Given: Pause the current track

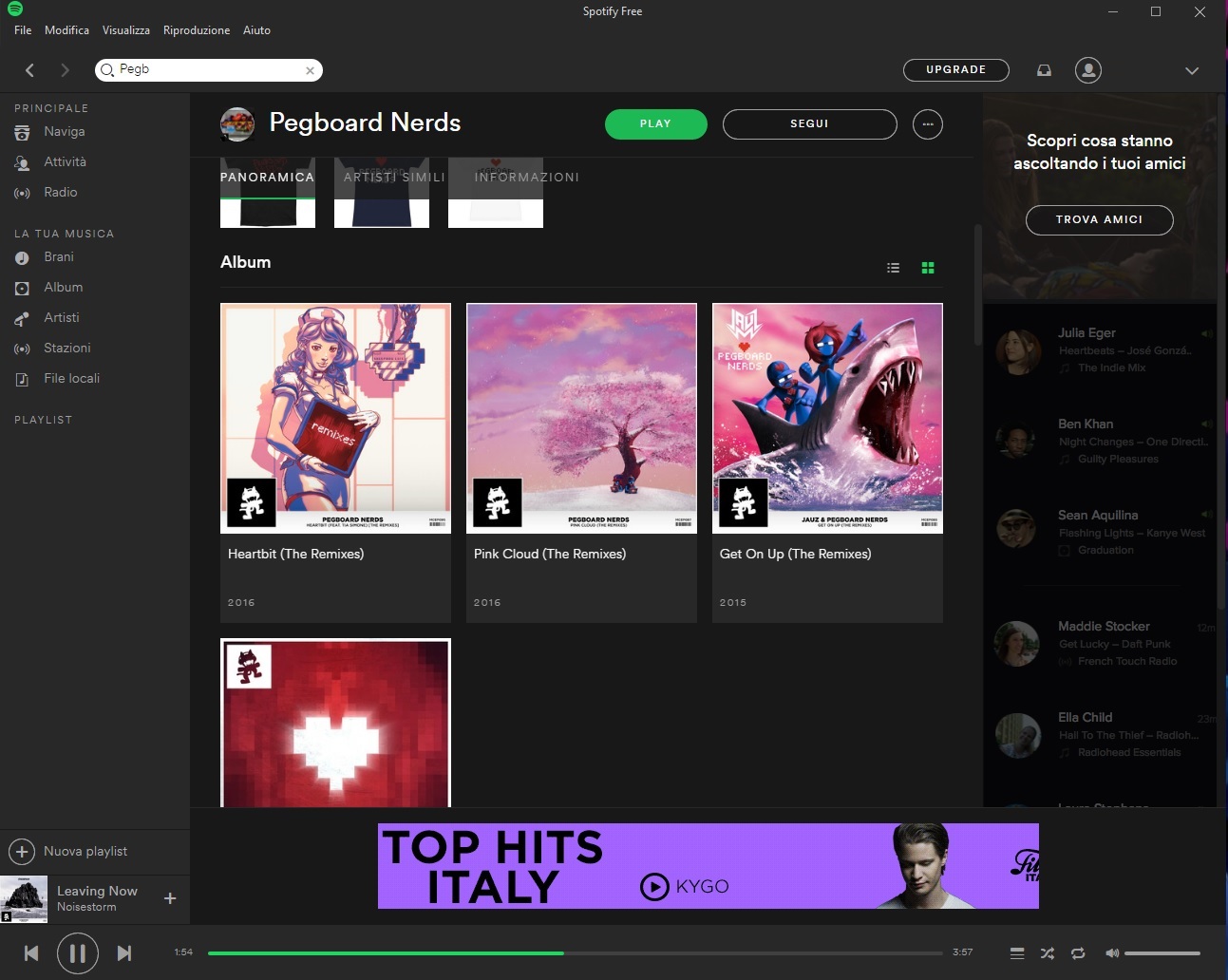Looking at the screenshot, I should click(x=77, y=952).
